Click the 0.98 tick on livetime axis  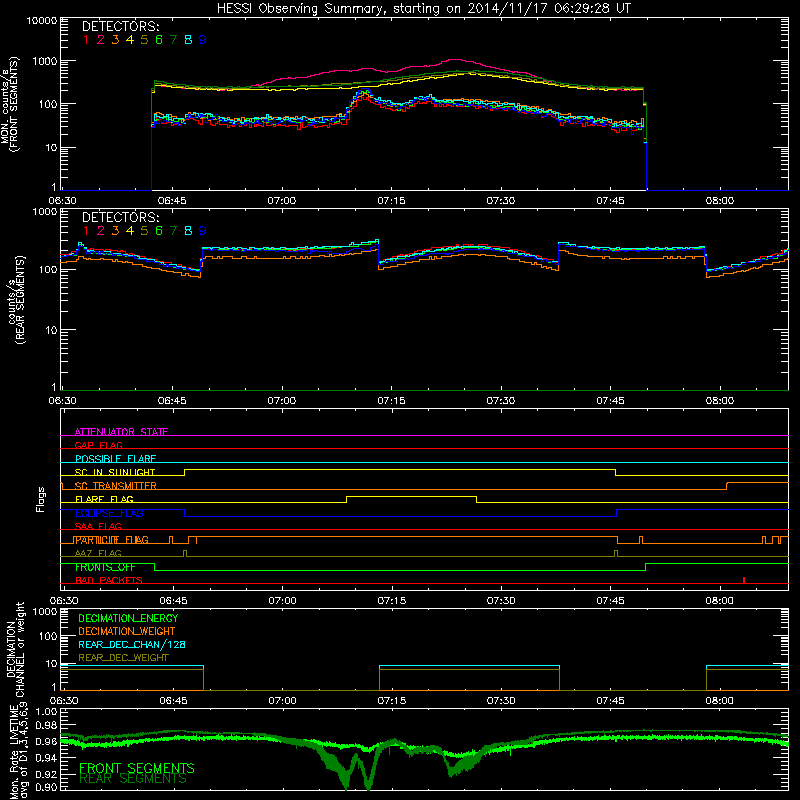click(46, 726)
